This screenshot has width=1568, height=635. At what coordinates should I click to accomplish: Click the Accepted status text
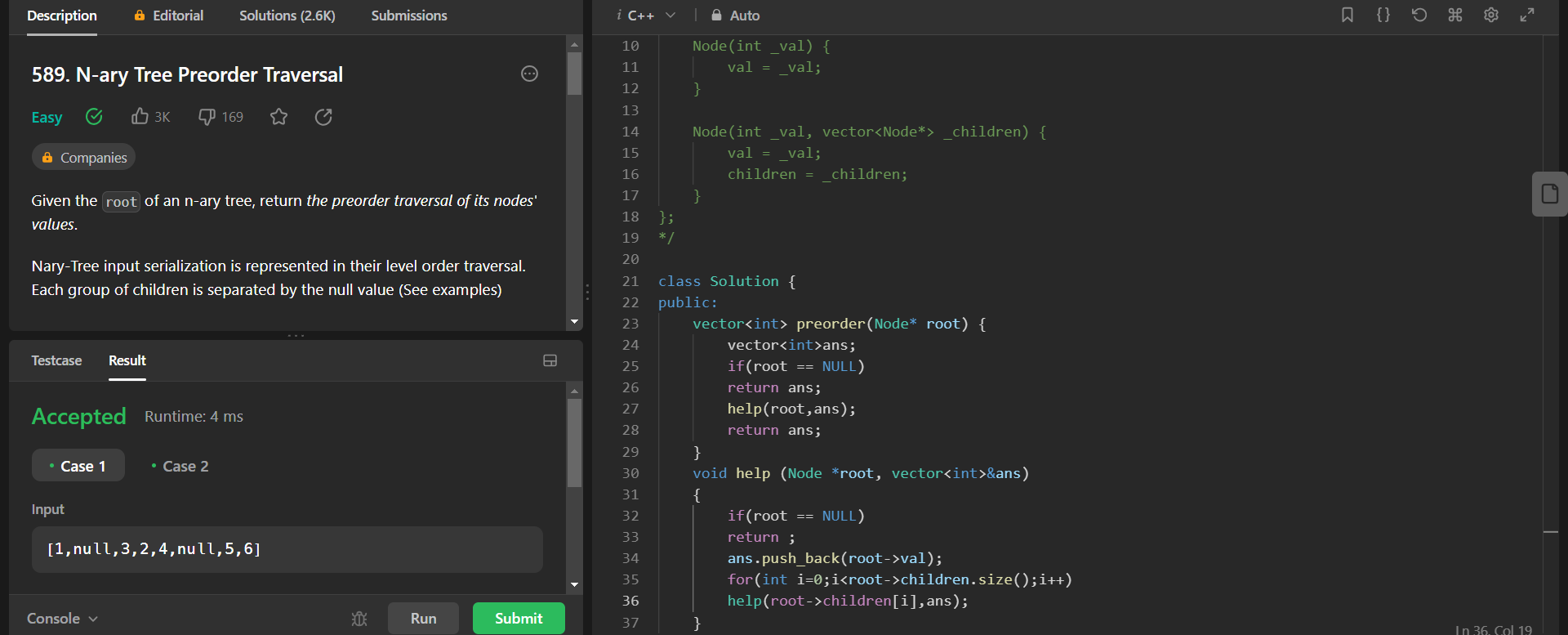pyautogui.click(x=79, y=417)
